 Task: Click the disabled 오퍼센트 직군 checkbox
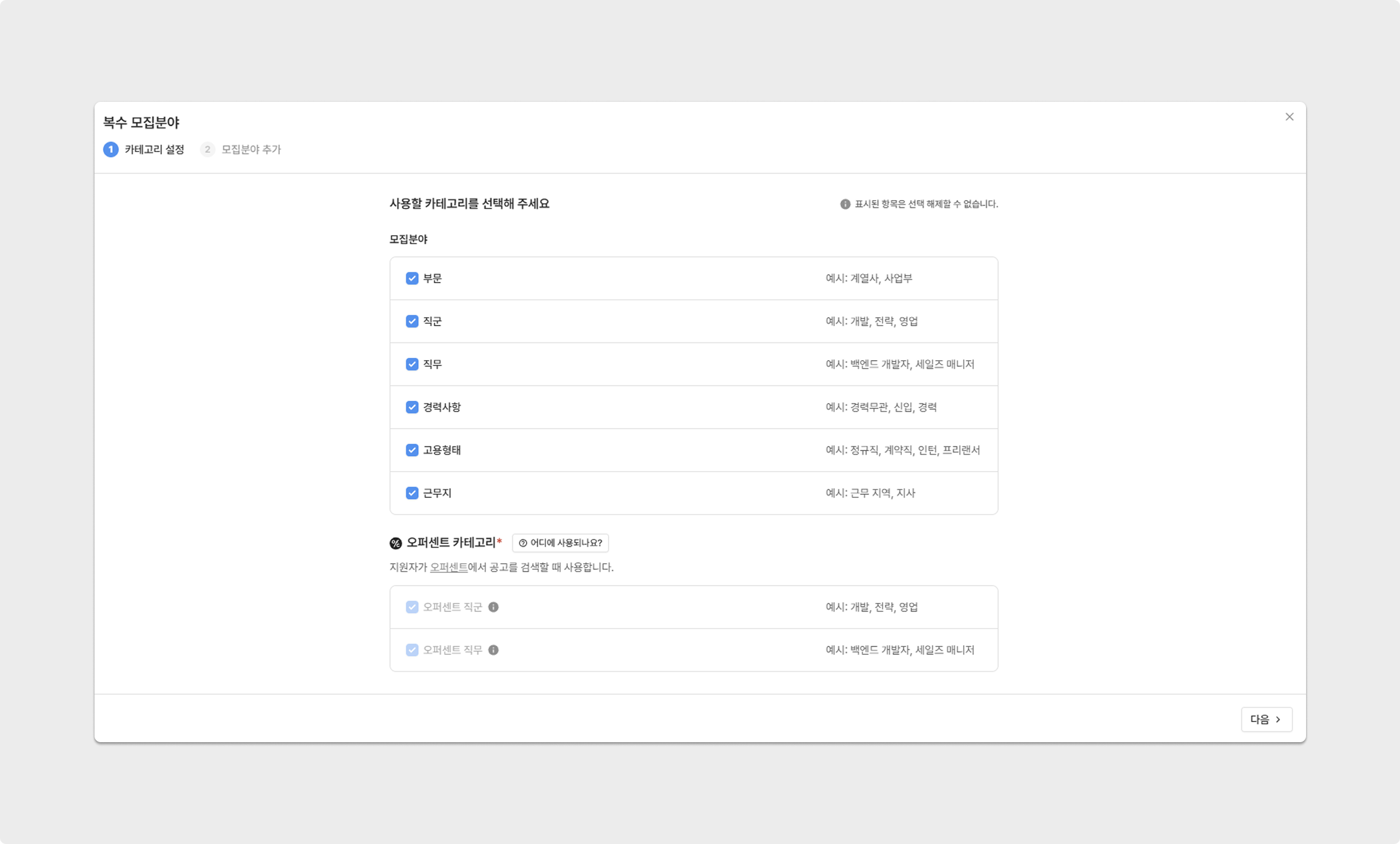pyautogui.click(x=412, y=607)
